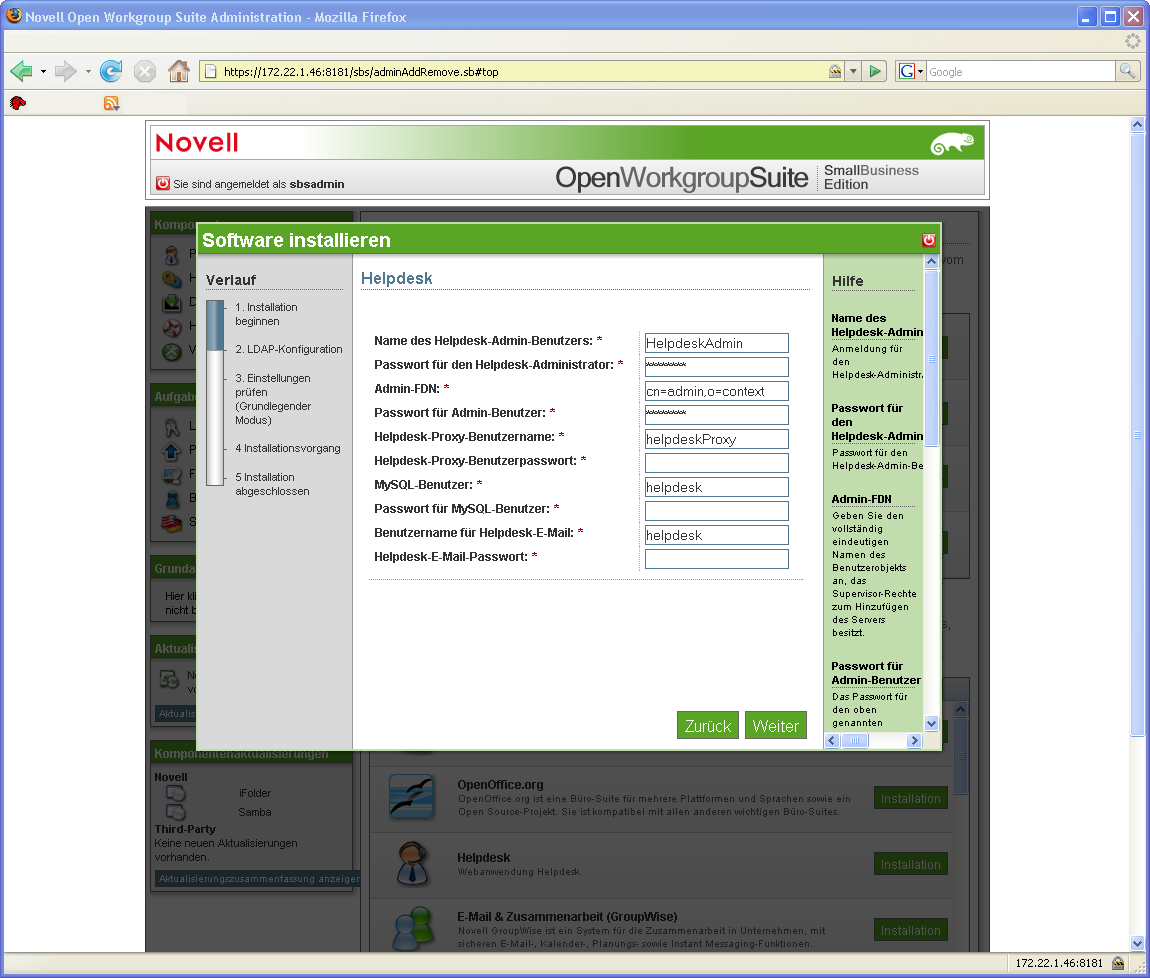Click the Hilfe panel scroll down arrow
Viewport: 1150px width, 978px height.
tap(931, 723)
